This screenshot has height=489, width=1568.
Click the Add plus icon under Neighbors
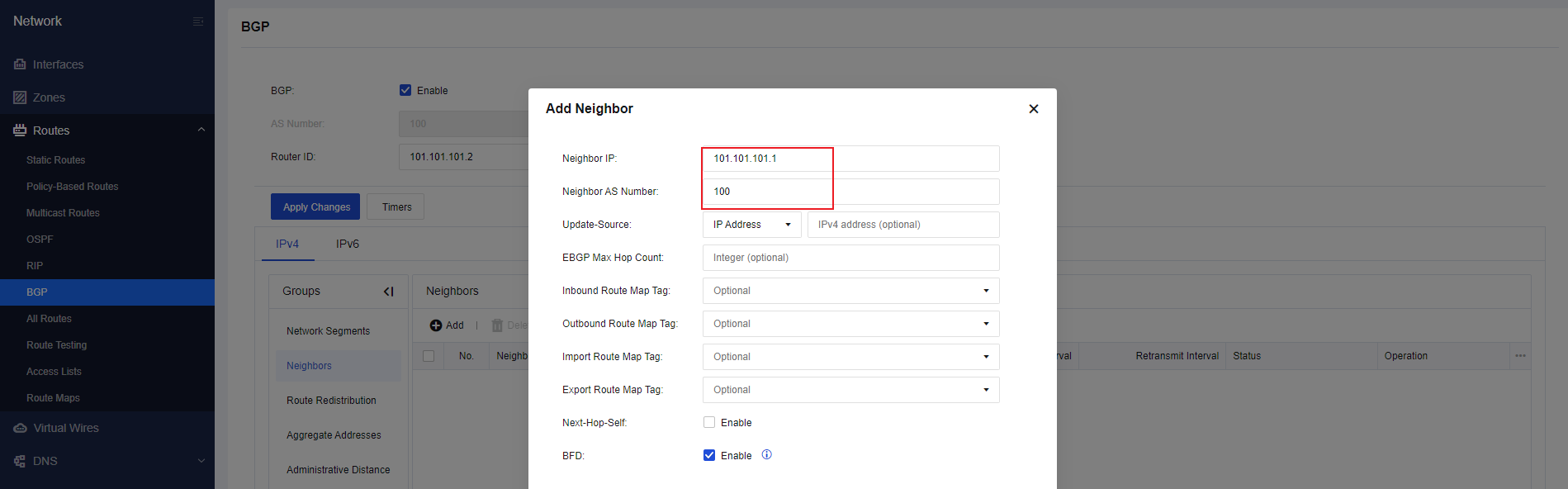(x=436, y=325)
